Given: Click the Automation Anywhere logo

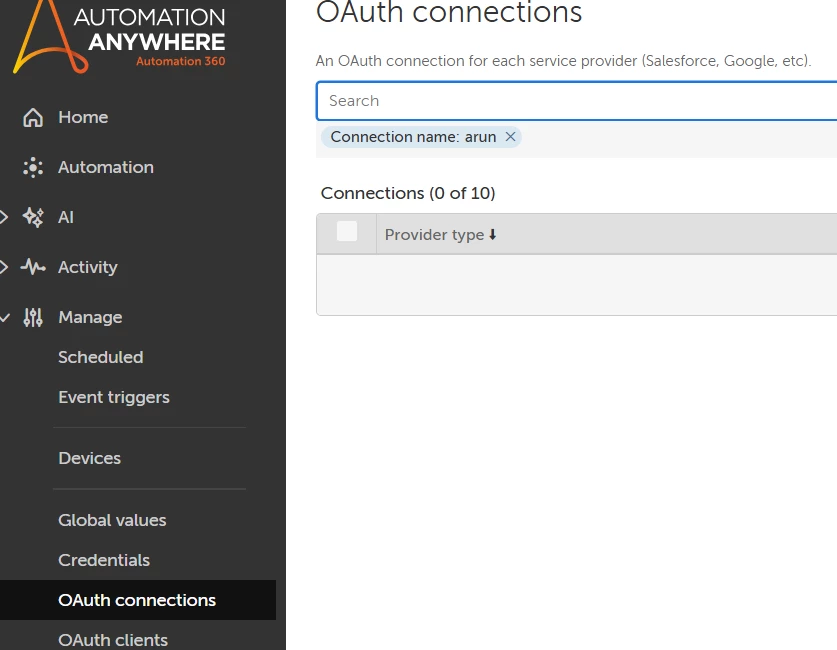Looking at the screenshot, I should click(x=119, y=36).
